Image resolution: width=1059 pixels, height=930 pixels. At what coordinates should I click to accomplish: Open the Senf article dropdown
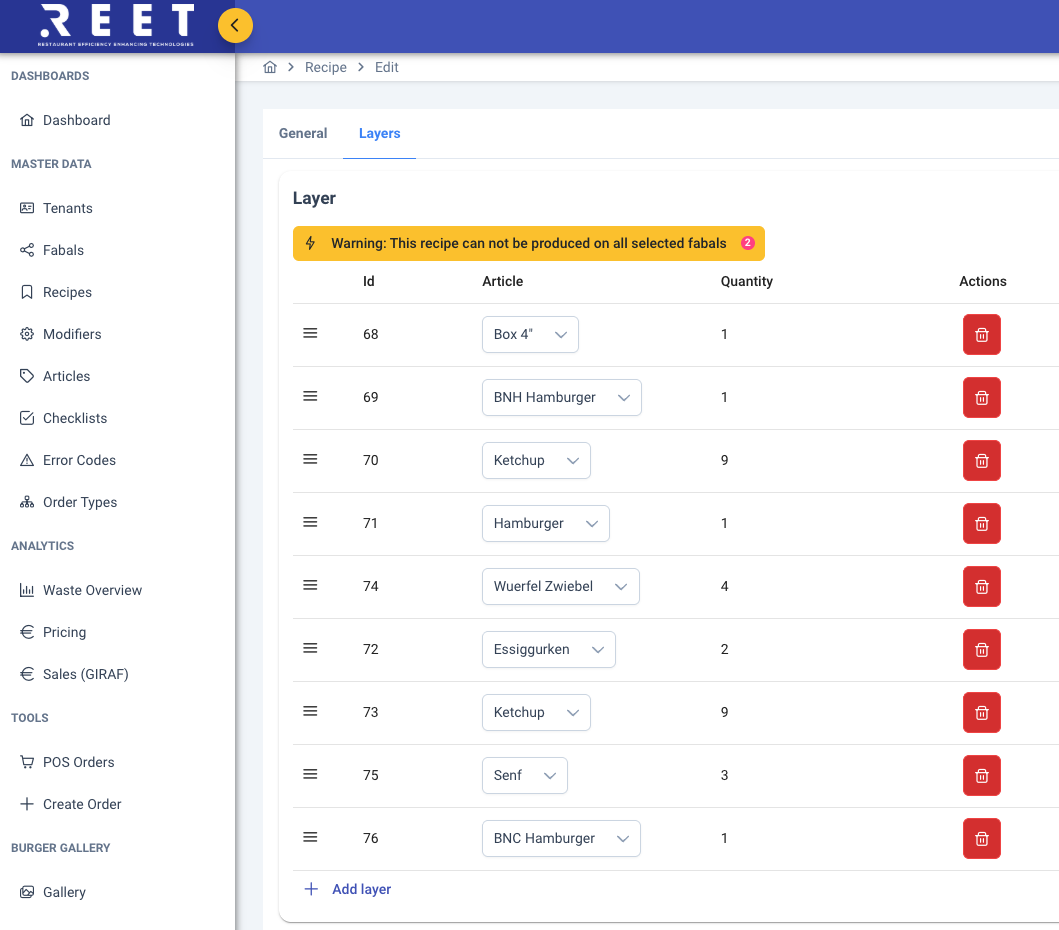524,776
